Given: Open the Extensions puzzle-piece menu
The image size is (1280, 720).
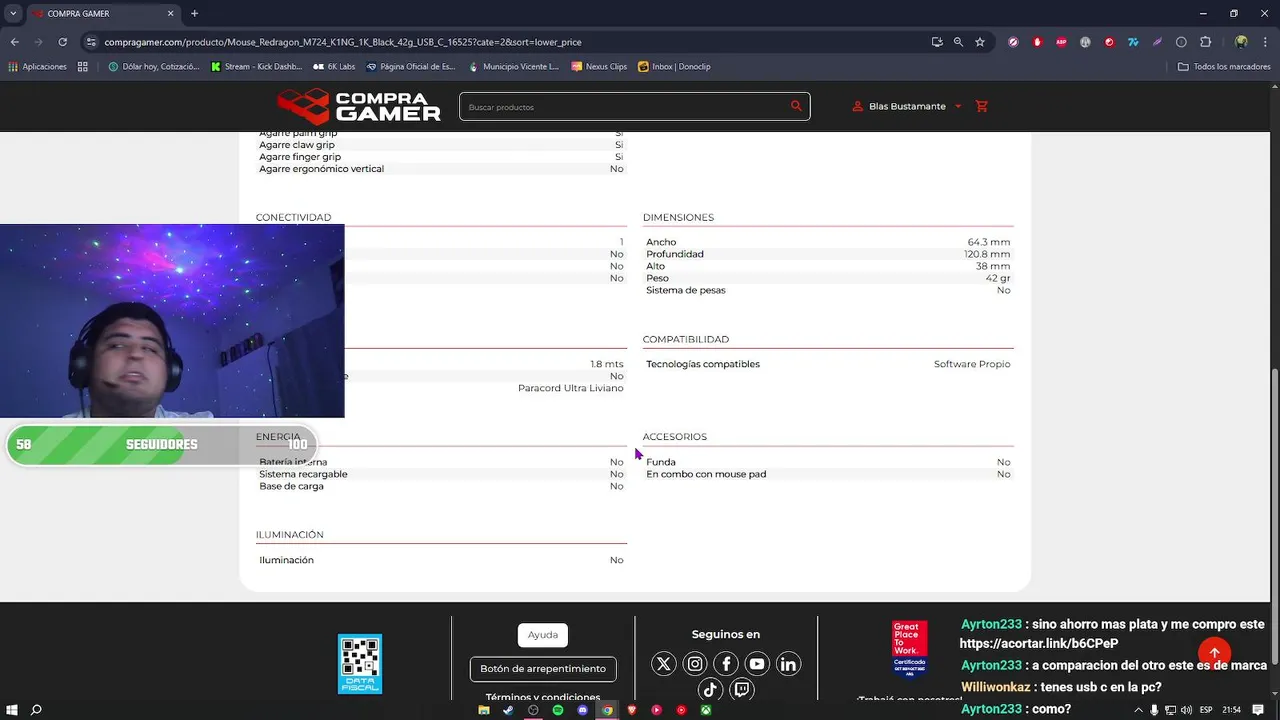Looking at the screenshot, I should tap(1205, 42).
